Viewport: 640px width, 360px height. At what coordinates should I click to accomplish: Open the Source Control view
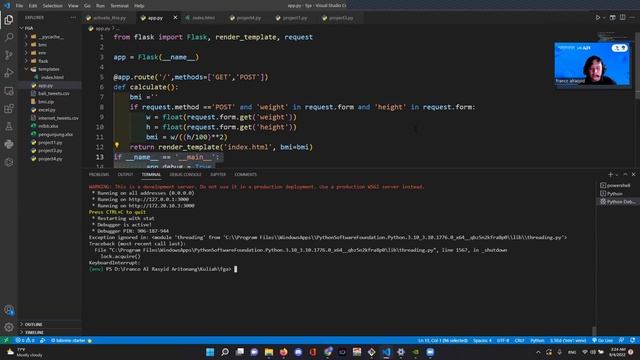(x=9, y=55)
